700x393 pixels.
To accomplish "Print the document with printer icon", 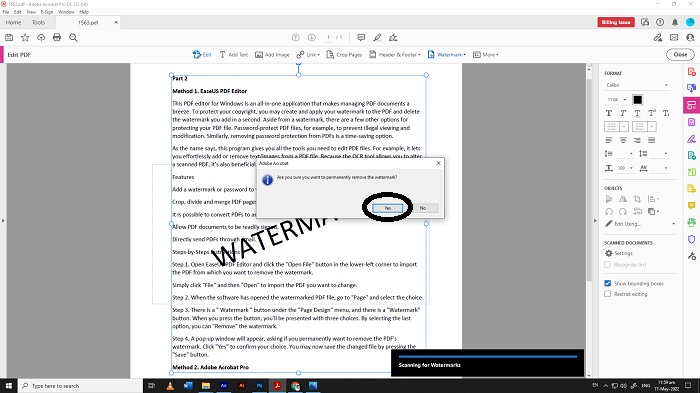I will [57, 38].
